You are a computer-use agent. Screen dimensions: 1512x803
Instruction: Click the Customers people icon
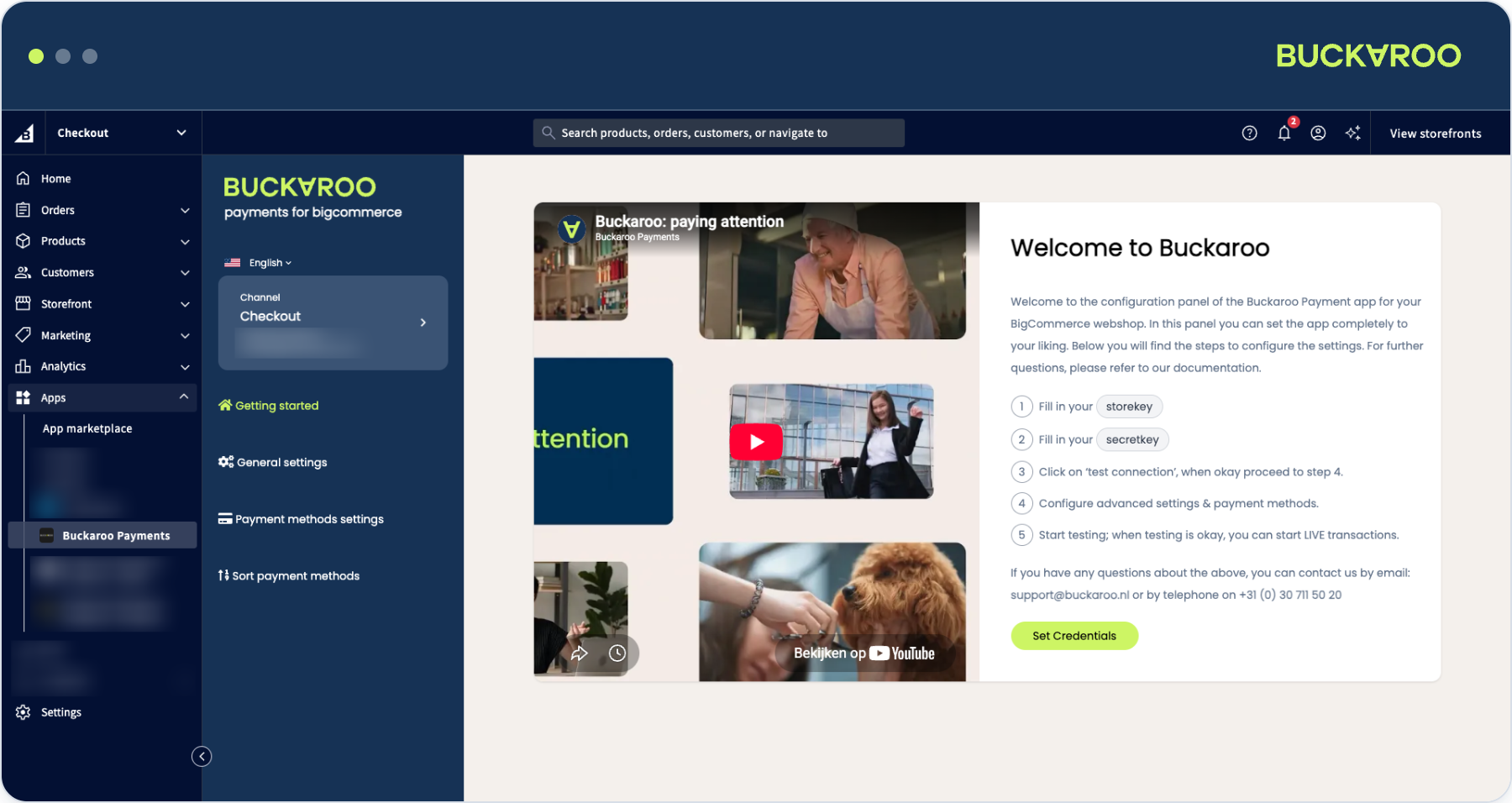tap(24, 272)
